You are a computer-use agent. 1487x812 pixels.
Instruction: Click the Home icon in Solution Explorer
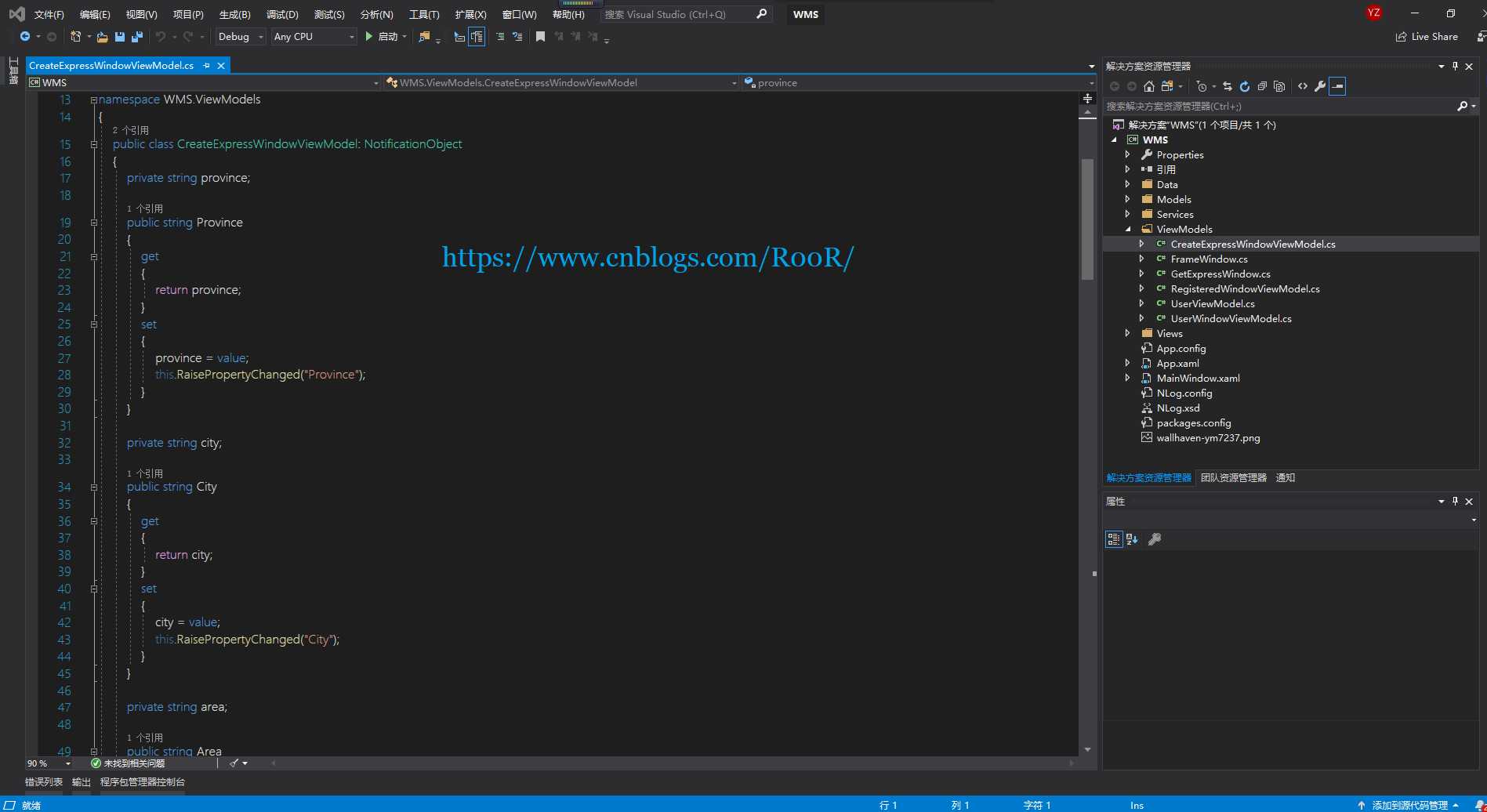click(x=1149, y=86)
